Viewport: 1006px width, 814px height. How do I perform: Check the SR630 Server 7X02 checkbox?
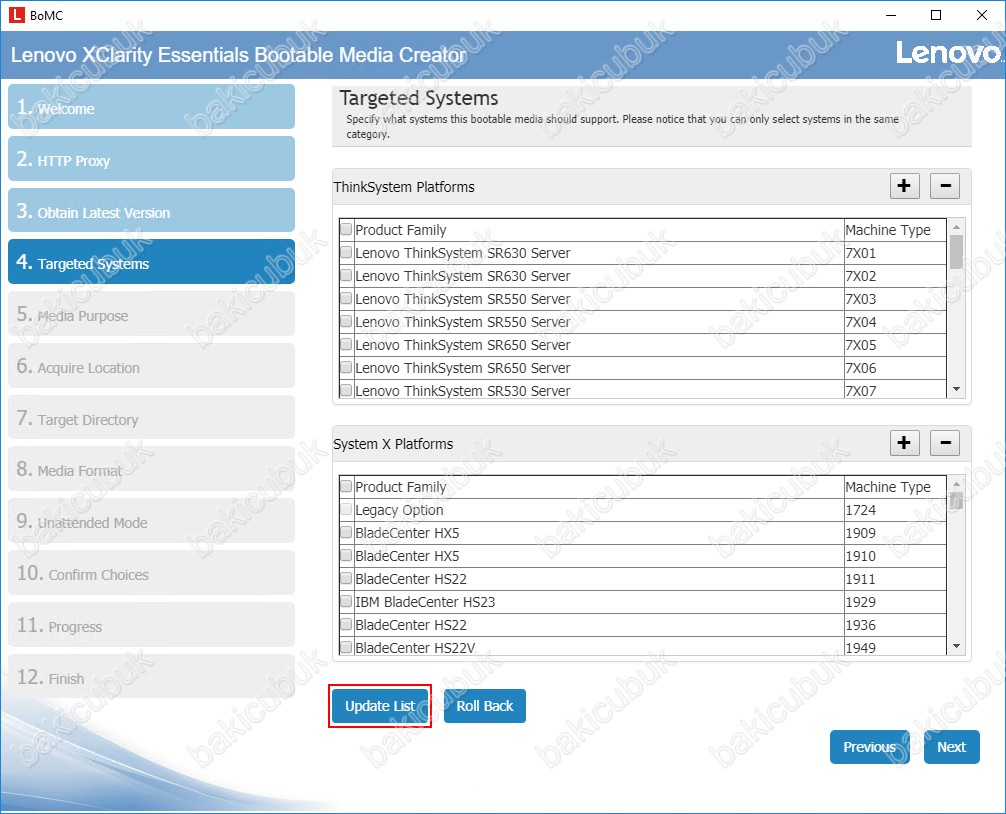(346, 275)
